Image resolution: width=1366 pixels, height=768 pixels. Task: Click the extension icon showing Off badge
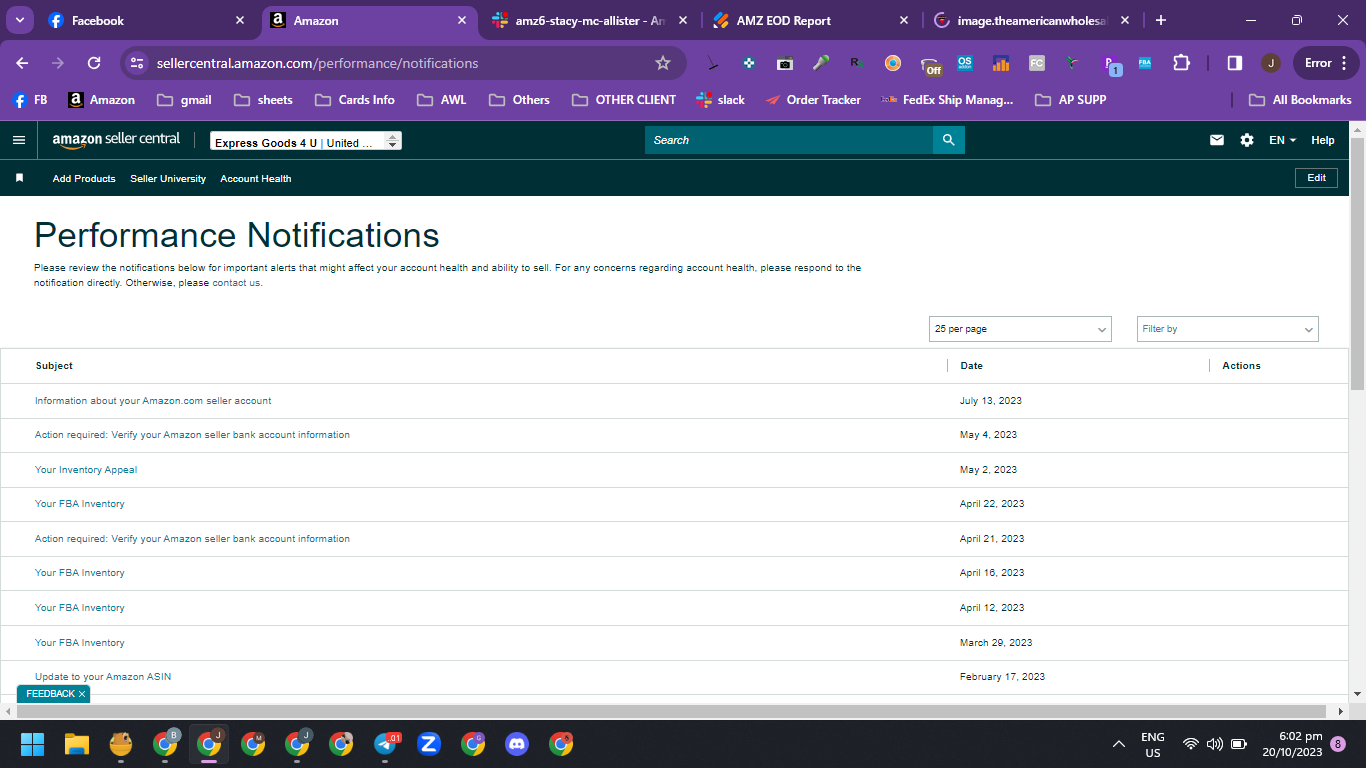931,65
